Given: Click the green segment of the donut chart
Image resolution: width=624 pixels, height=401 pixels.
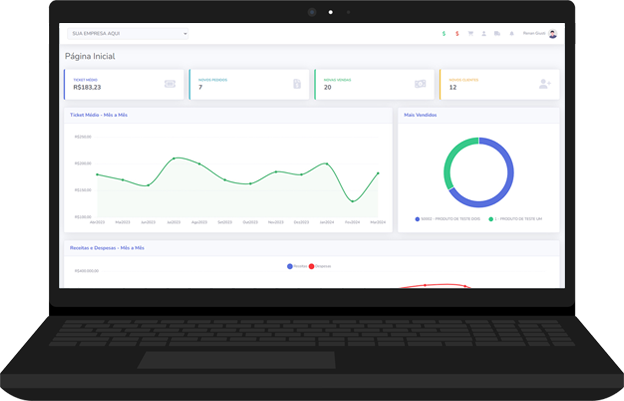Looking at the screenshot, I should tap(448, 160).
